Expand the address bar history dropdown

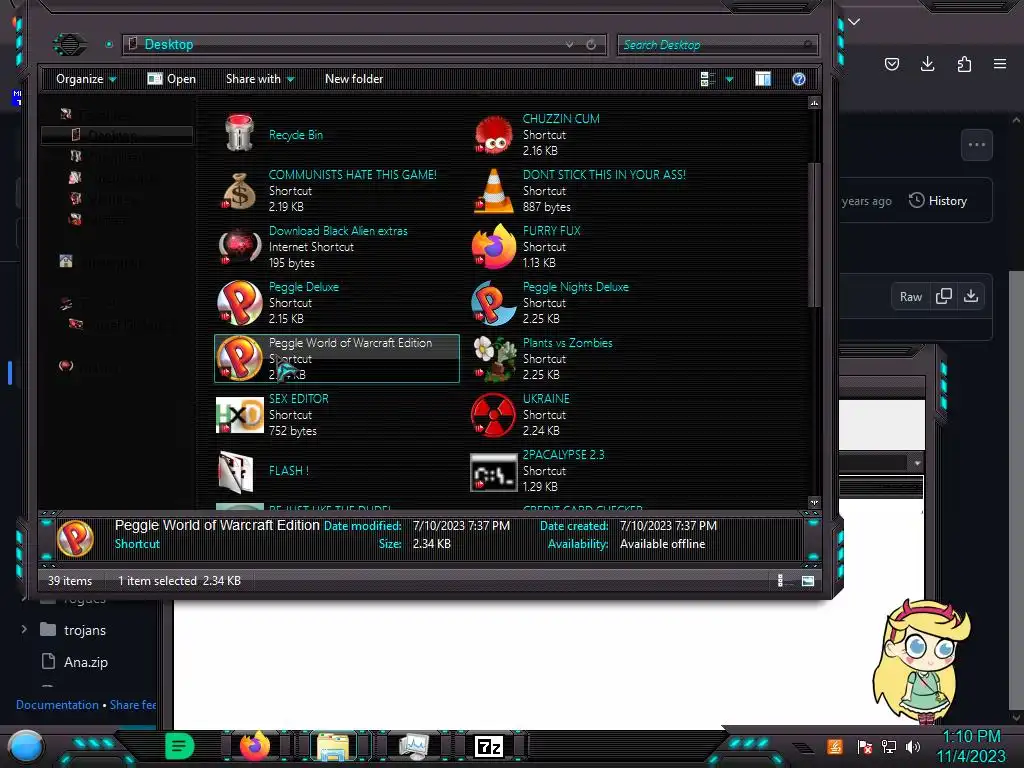(x=569, y=44)
